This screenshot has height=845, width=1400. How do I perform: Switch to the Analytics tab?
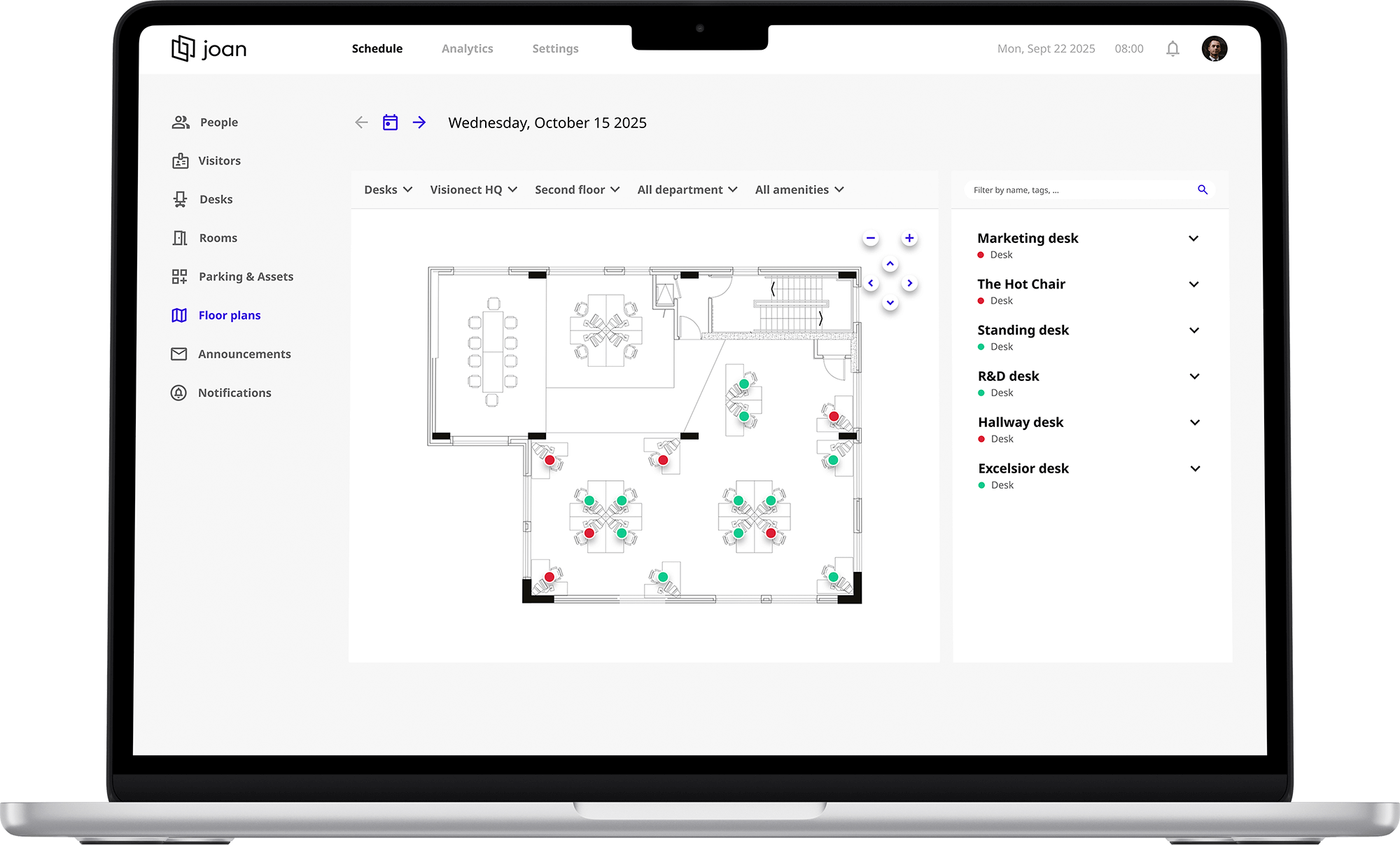coord(467,49)
